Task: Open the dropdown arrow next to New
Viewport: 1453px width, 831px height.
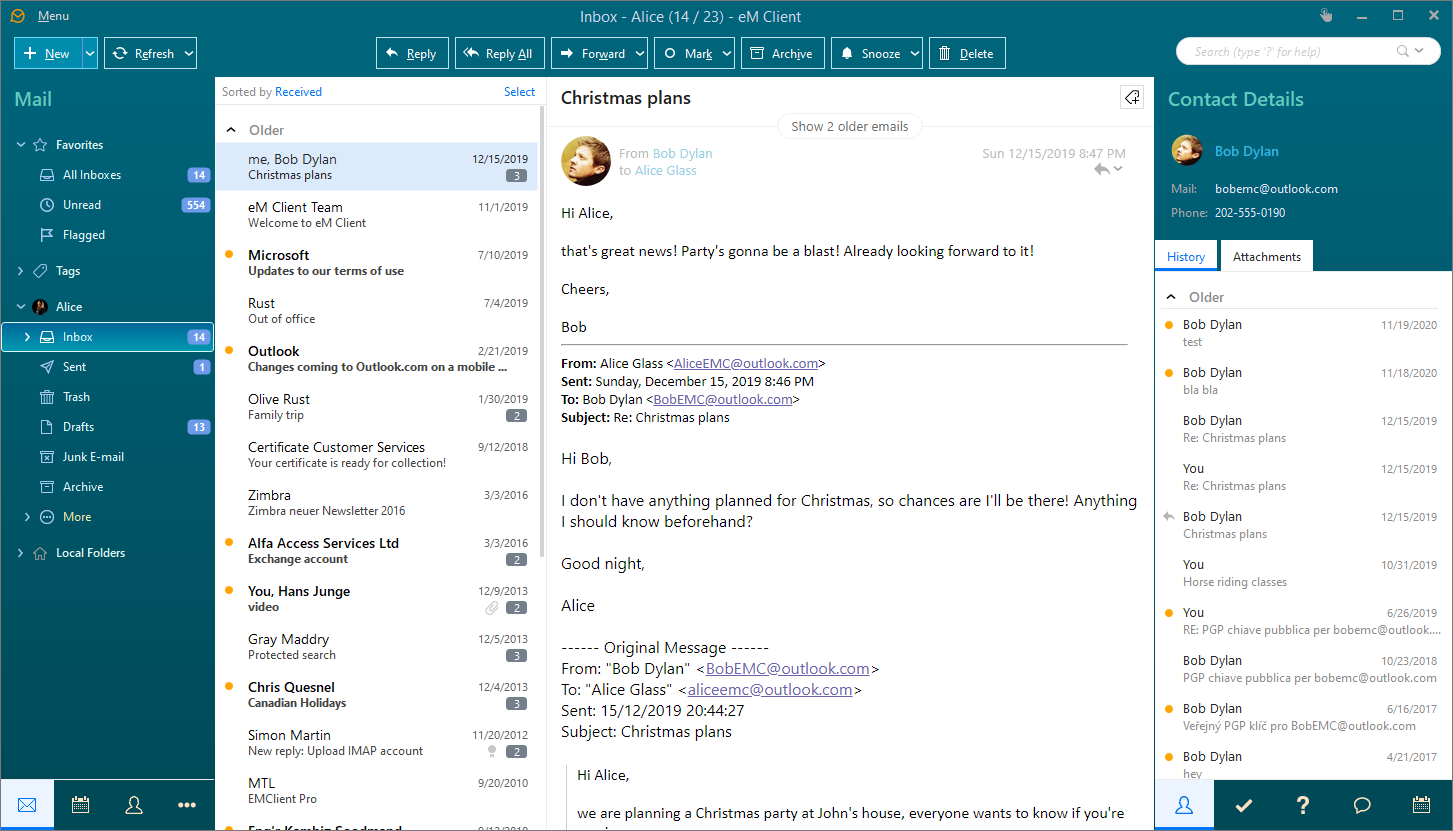Action: 90,54
